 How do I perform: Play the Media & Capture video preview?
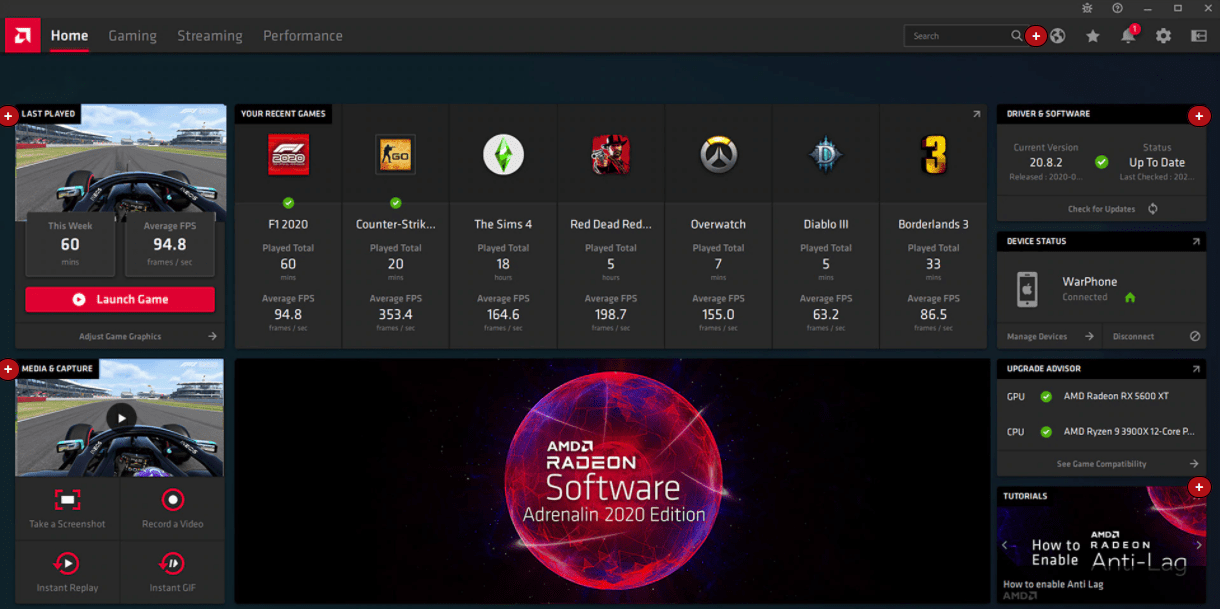(121, 418)
